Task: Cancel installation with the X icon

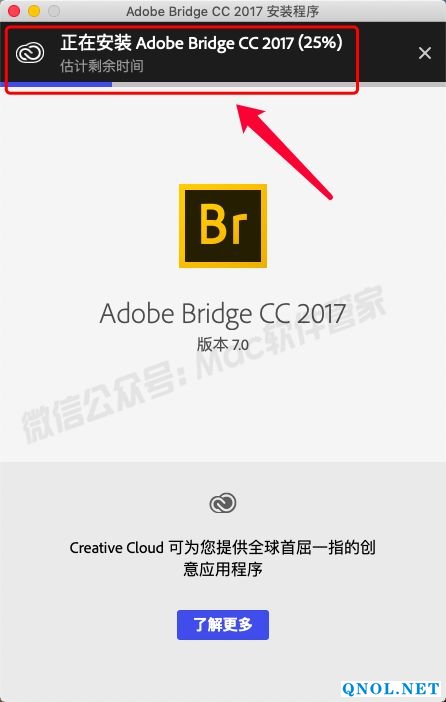Action: click(425, 53)
